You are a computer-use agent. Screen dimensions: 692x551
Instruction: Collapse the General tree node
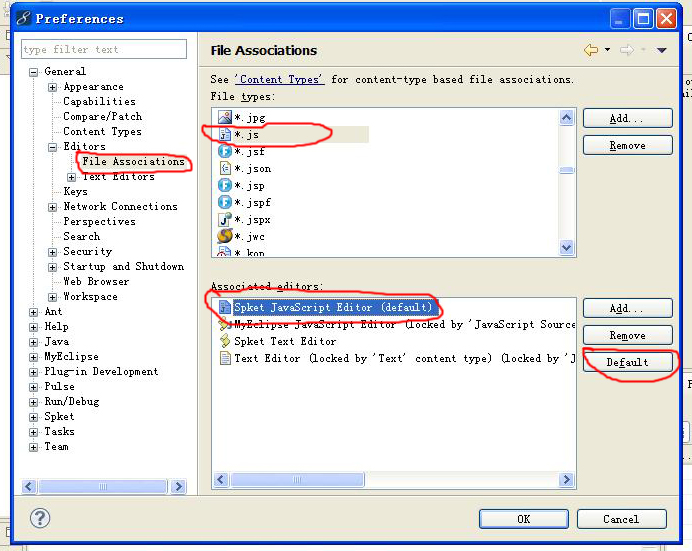point(34,72)
